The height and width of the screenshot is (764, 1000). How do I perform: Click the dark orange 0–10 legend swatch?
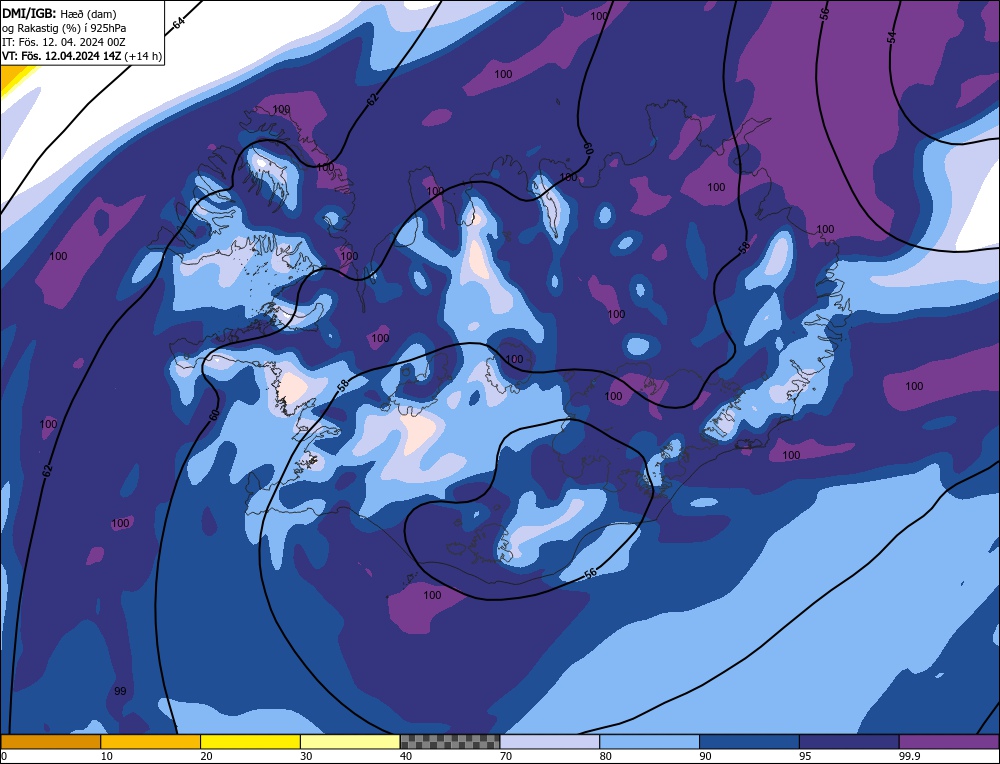pos(50,742)
